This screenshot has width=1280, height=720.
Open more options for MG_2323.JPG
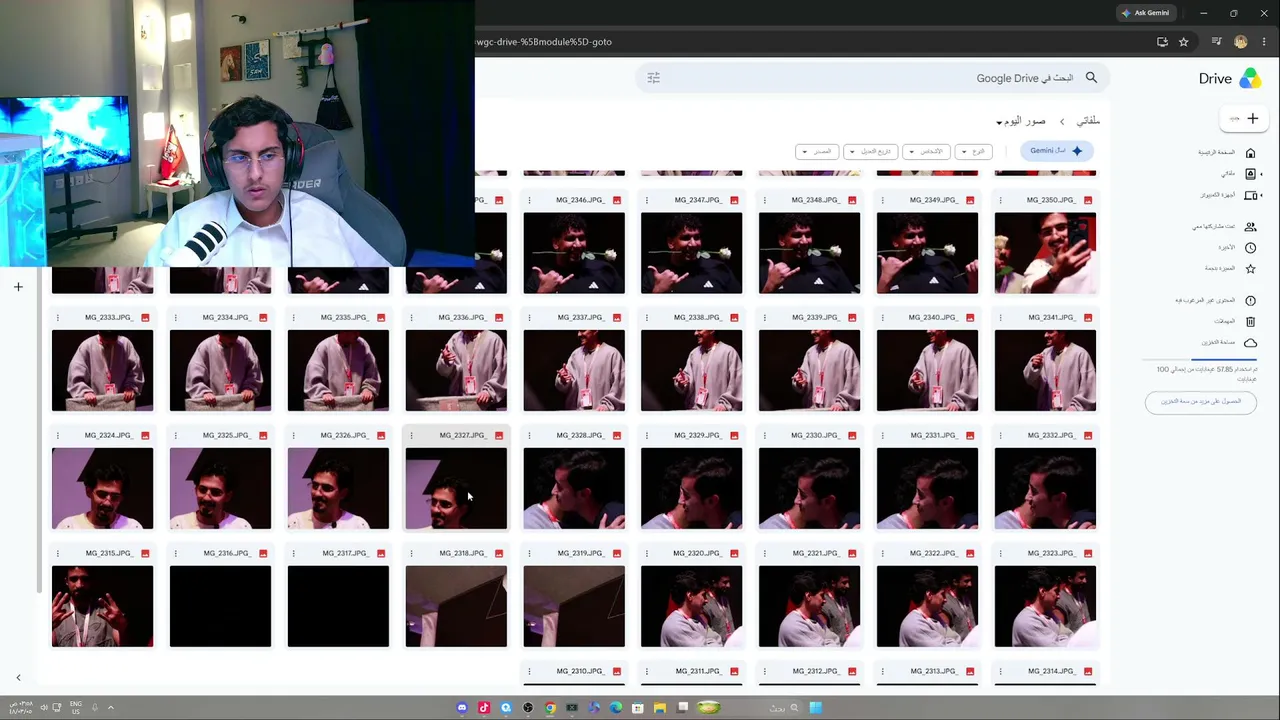[1001, 554]
